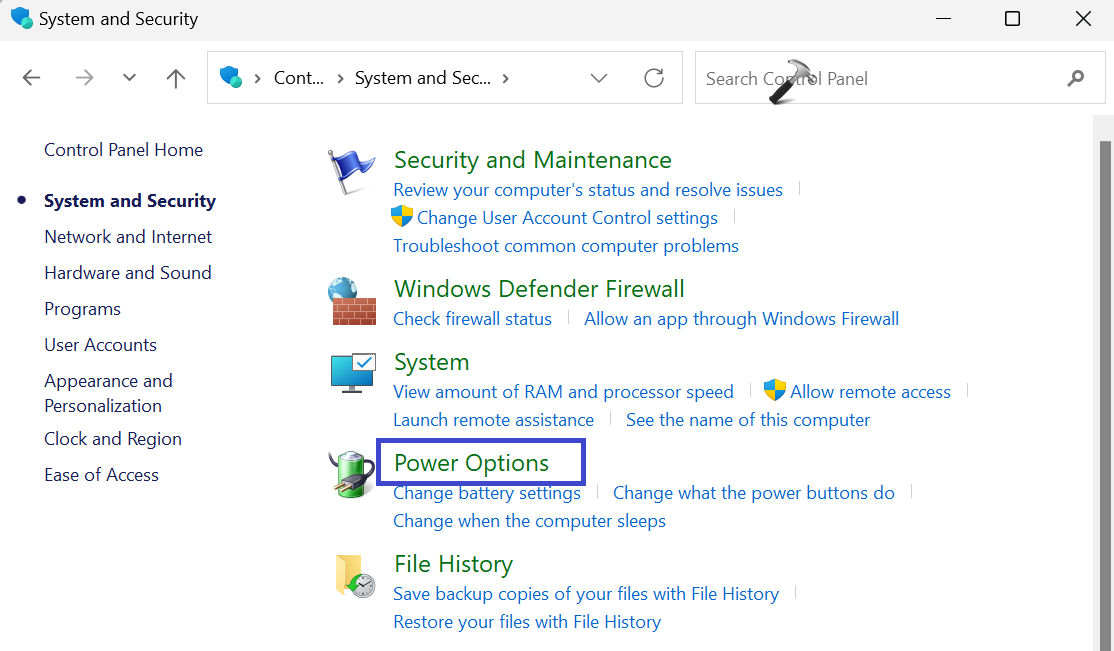Go up one level with the Up arrow
Screen dimensions: 1114x651
pos(176,78)
